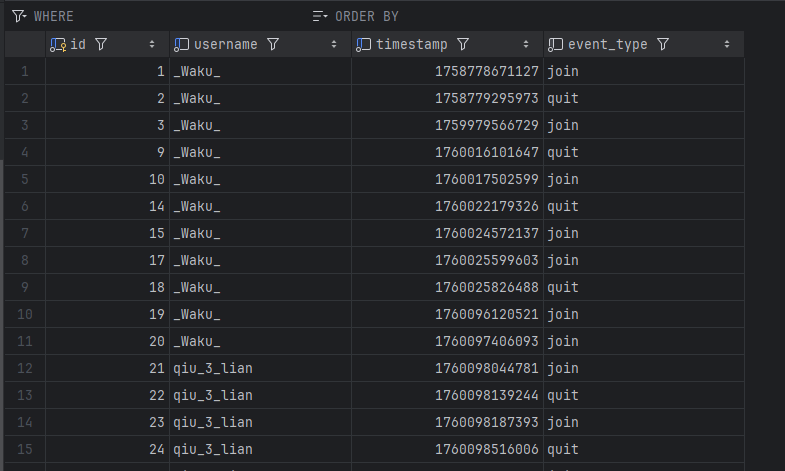Toggle sort arrows on the username column
The height and width of the screenshot is (471, 785).
pyautogui.click(x=335, y=45)
